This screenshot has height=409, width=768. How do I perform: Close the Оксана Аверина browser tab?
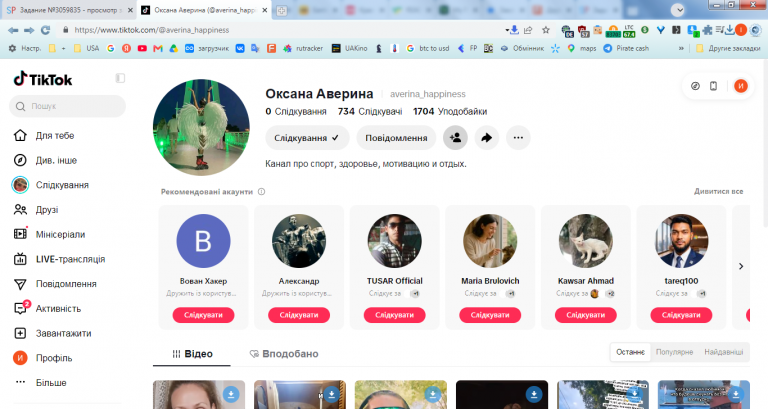tap(264, 10)
